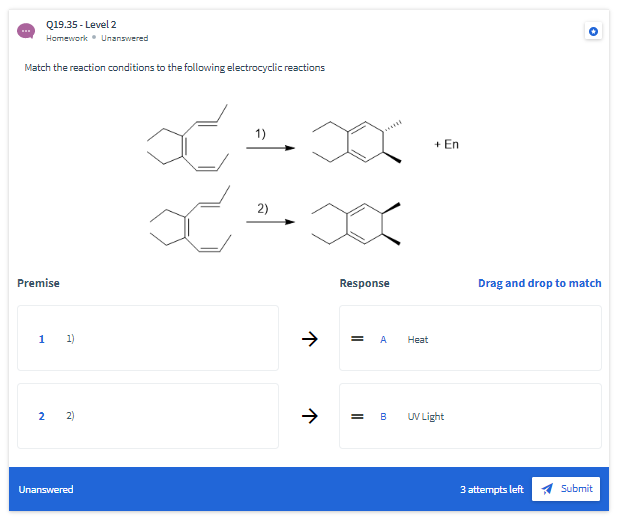The image size is (620, 526).
Task: Click the Q19.35 - Level 2 title
Action: (x=81, y=25)
